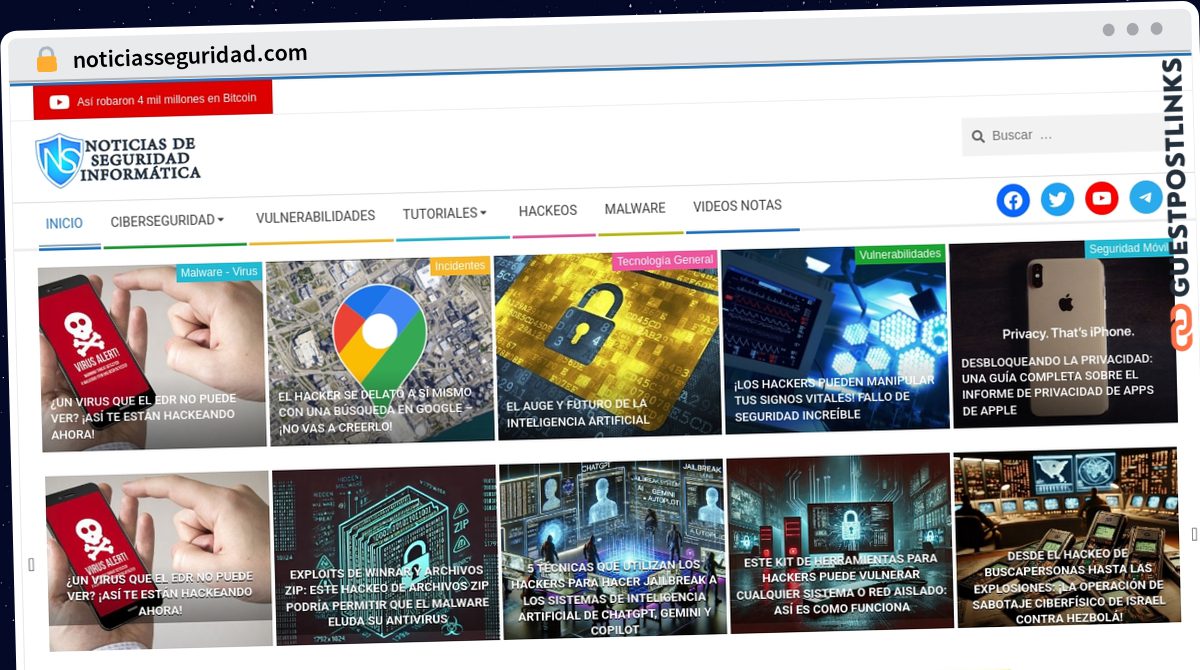Screen dimensions: 1200x670
Task: Open the vital signs hackers article
Action: 836,339
